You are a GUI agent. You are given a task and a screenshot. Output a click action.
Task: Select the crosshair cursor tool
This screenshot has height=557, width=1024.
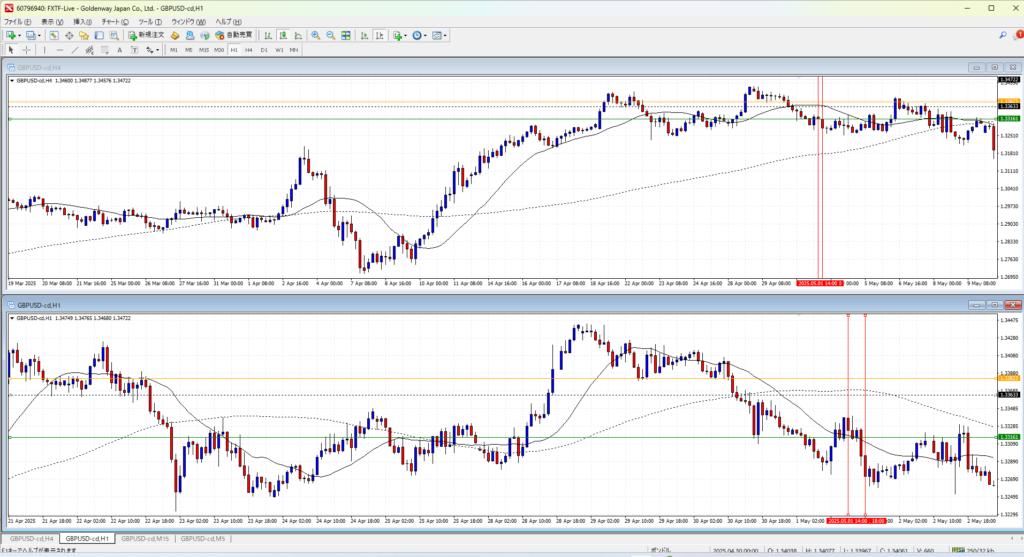click(26, 49)
